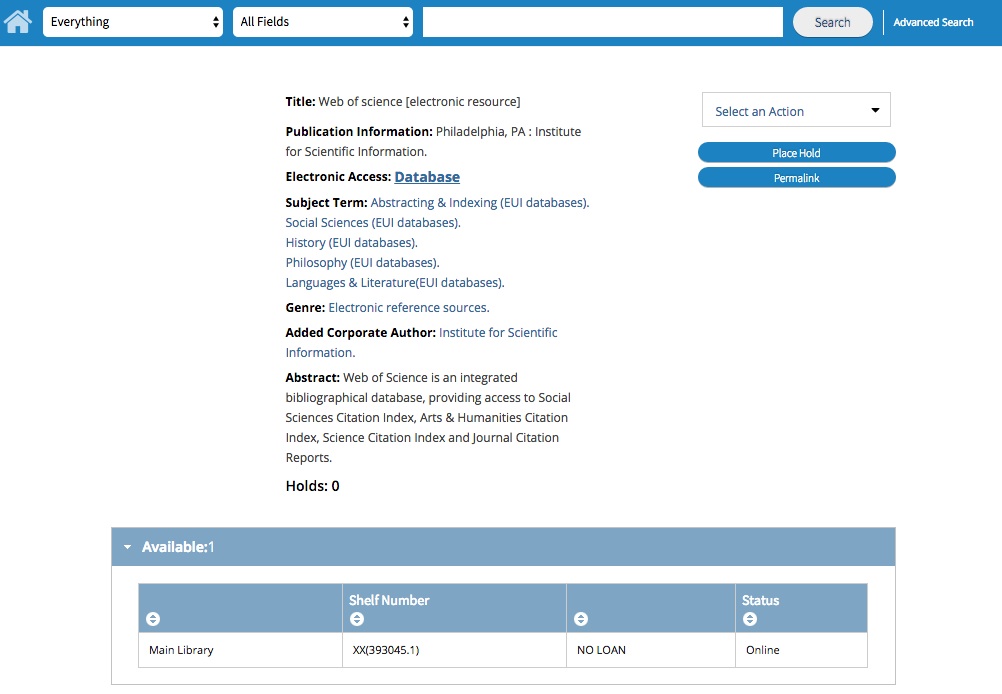This screenshot has width=1002, height=694.
Task: Click the home icon in the navigation bar
Action: [17, 20]
